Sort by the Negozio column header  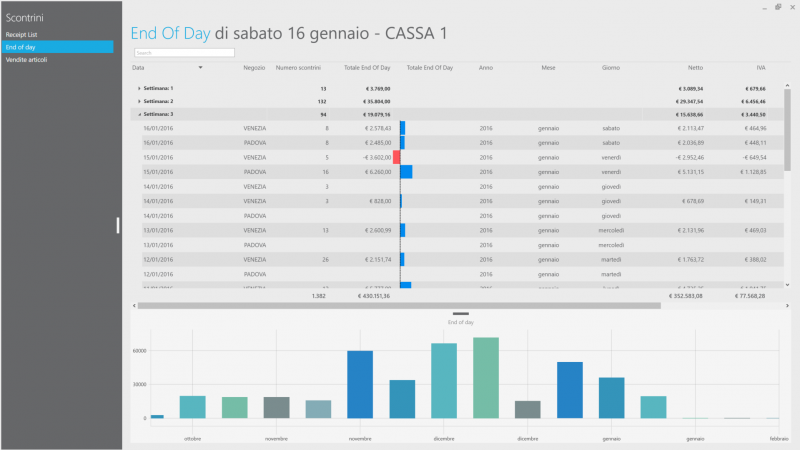tap(254, 67)
